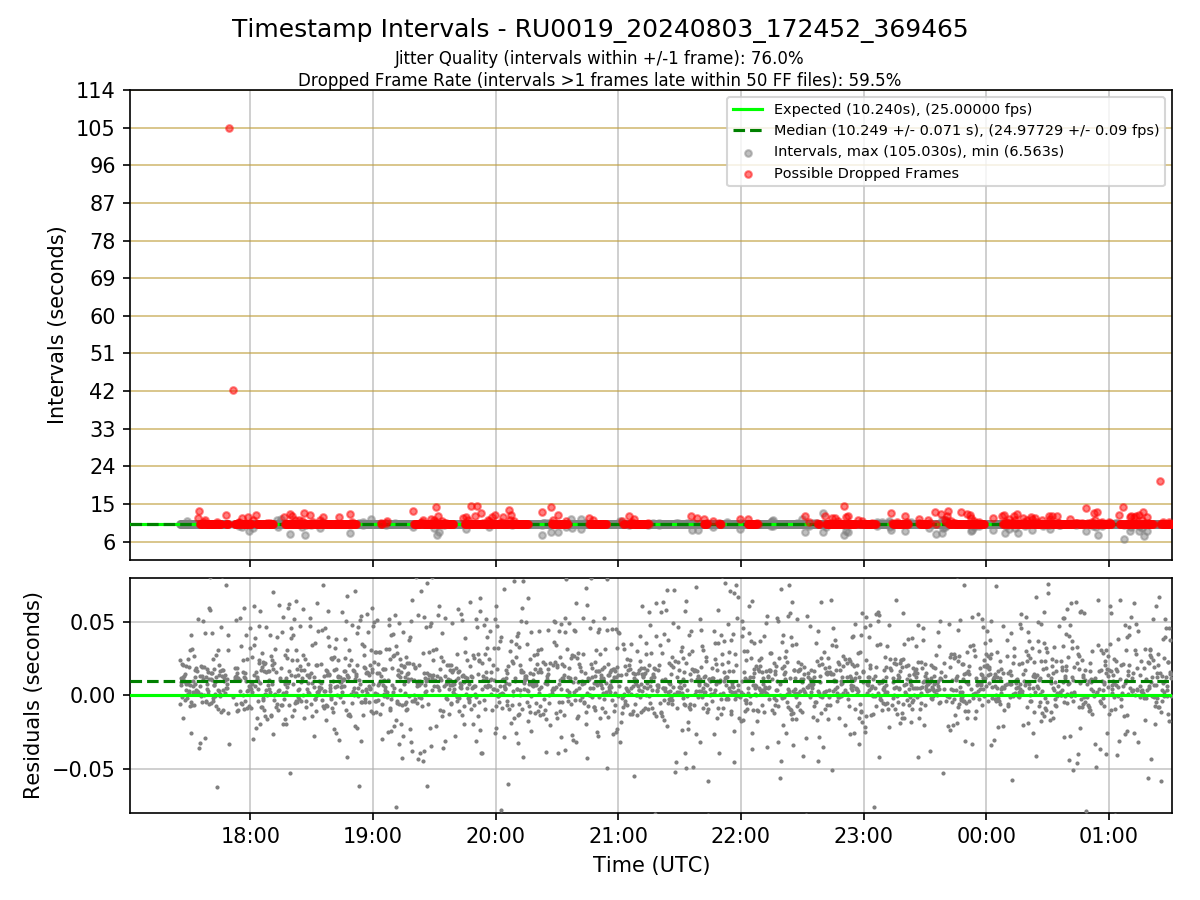Click the red outlier point at 42 seconds
Screen dimensions: 1200x900
[x=233, y=390]
